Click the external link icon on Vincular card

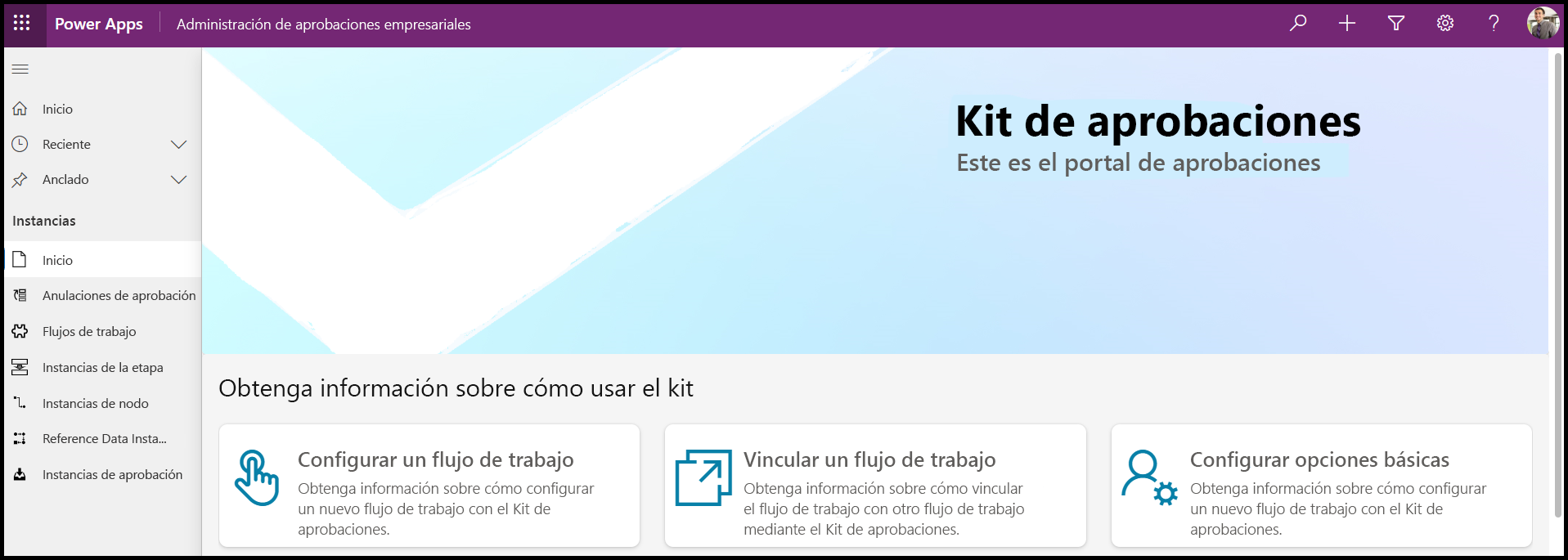point(703,477)
